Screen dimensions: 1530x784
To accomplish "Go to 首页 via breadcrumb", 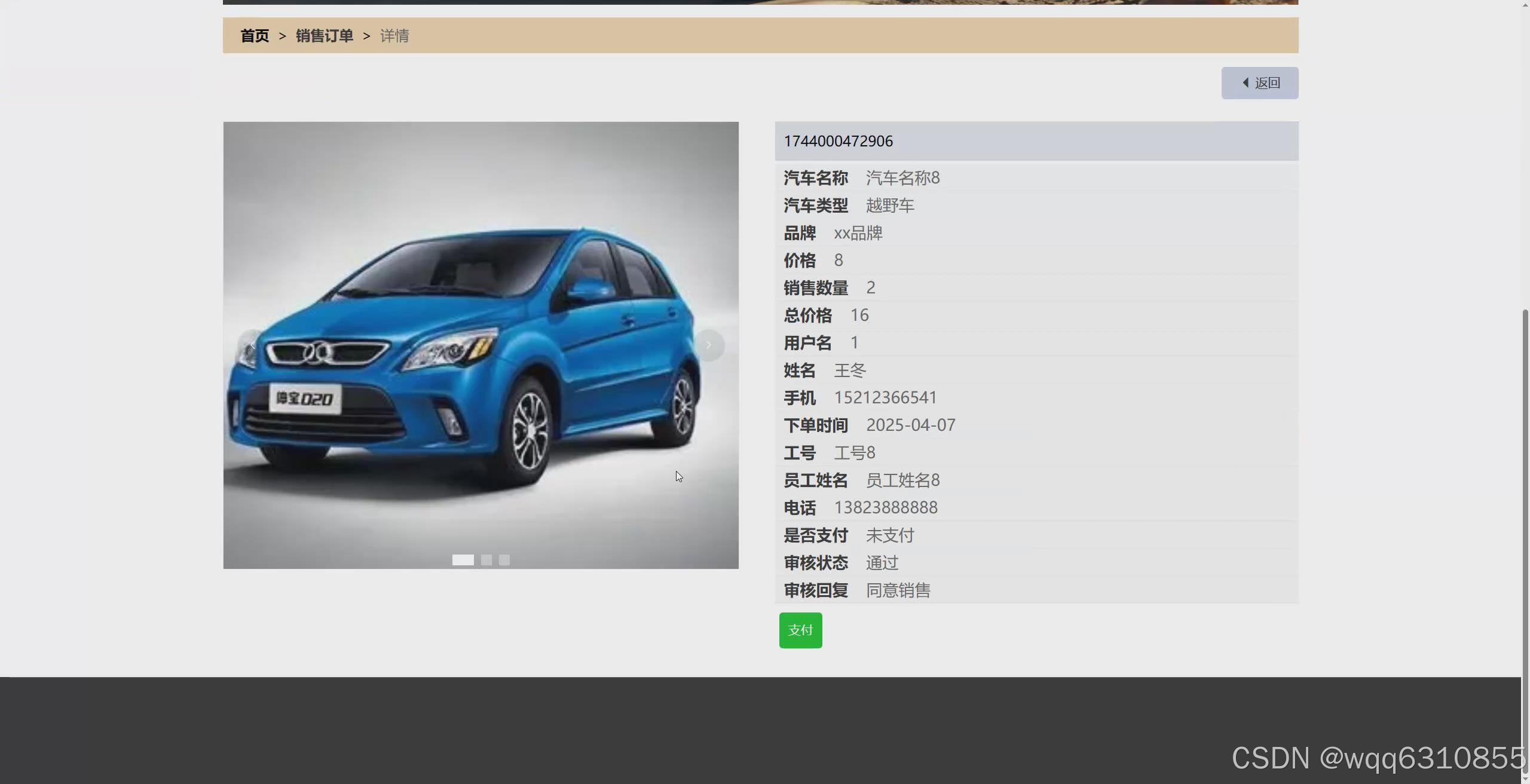I will pos(255,36).
